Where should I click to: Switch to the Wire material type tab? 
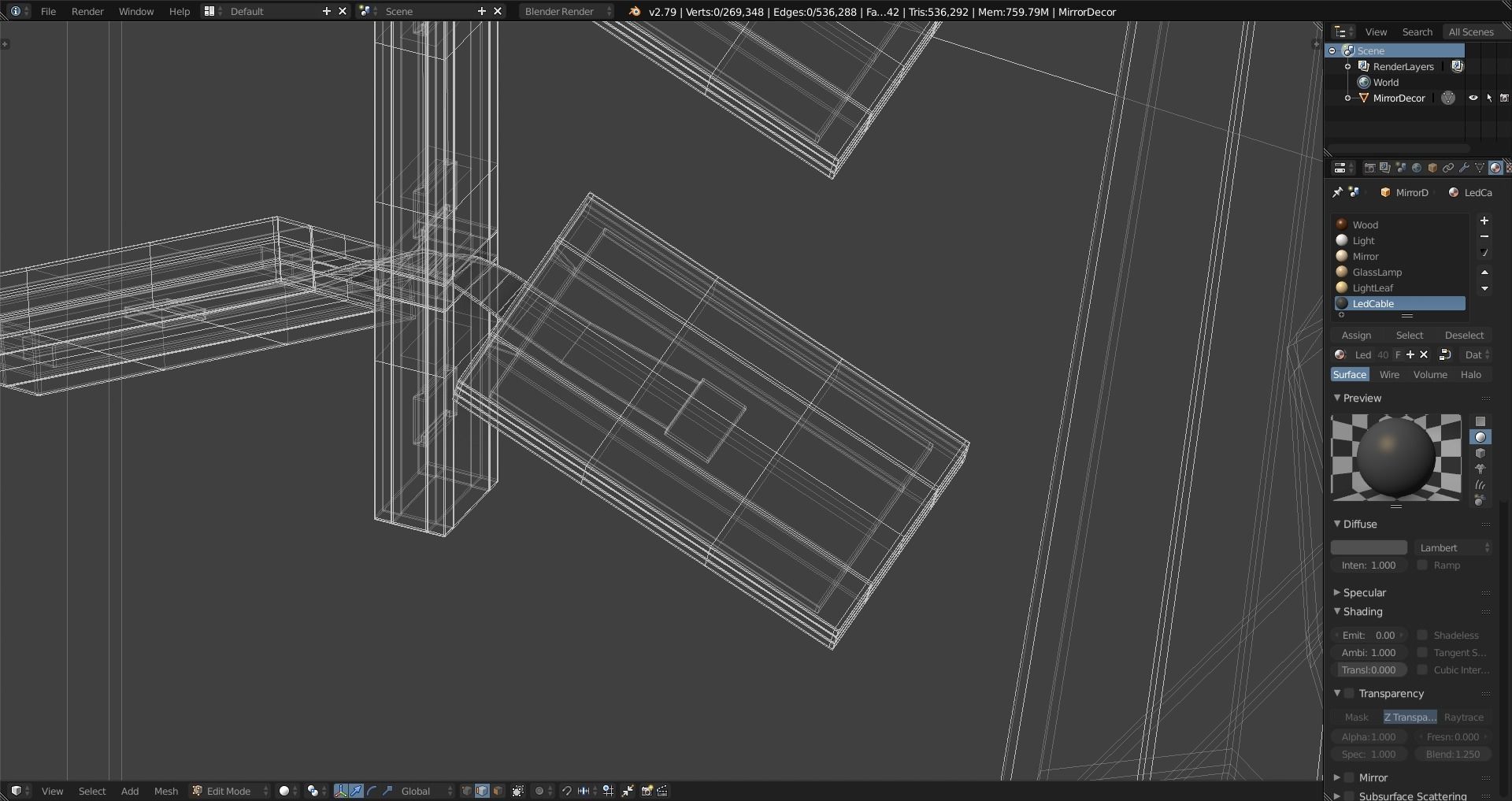(1389, 374)
